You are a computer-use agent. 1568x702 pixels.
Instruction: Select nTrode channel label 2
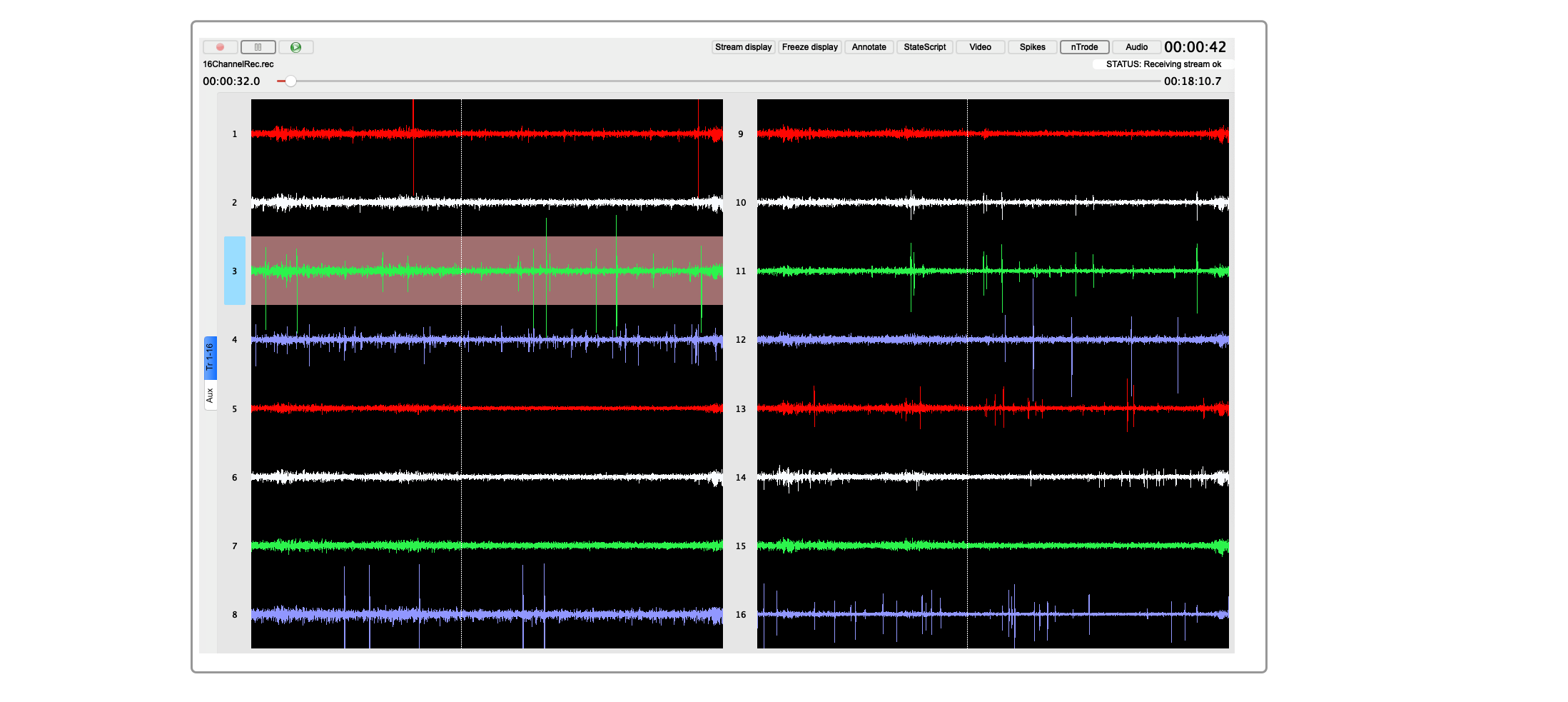pos(234,202)
